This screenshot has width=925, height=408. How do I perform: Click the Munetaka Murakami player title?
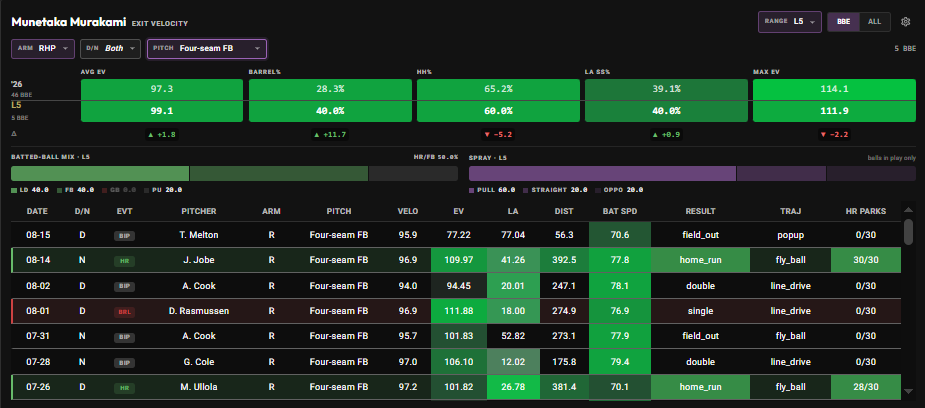tap(68, 22)
